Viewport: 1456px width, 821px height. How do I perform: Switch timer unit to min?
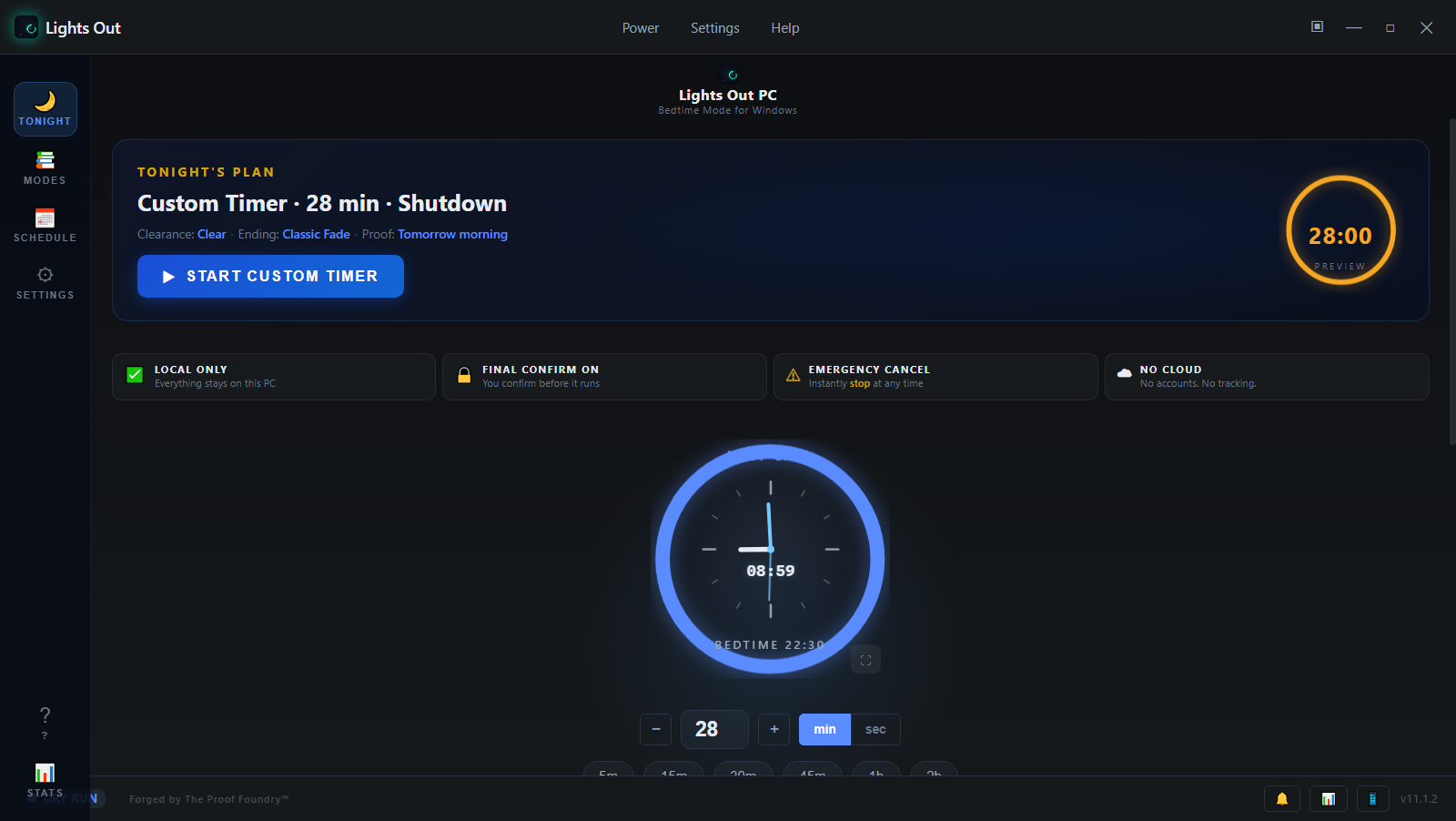[824, 729]
